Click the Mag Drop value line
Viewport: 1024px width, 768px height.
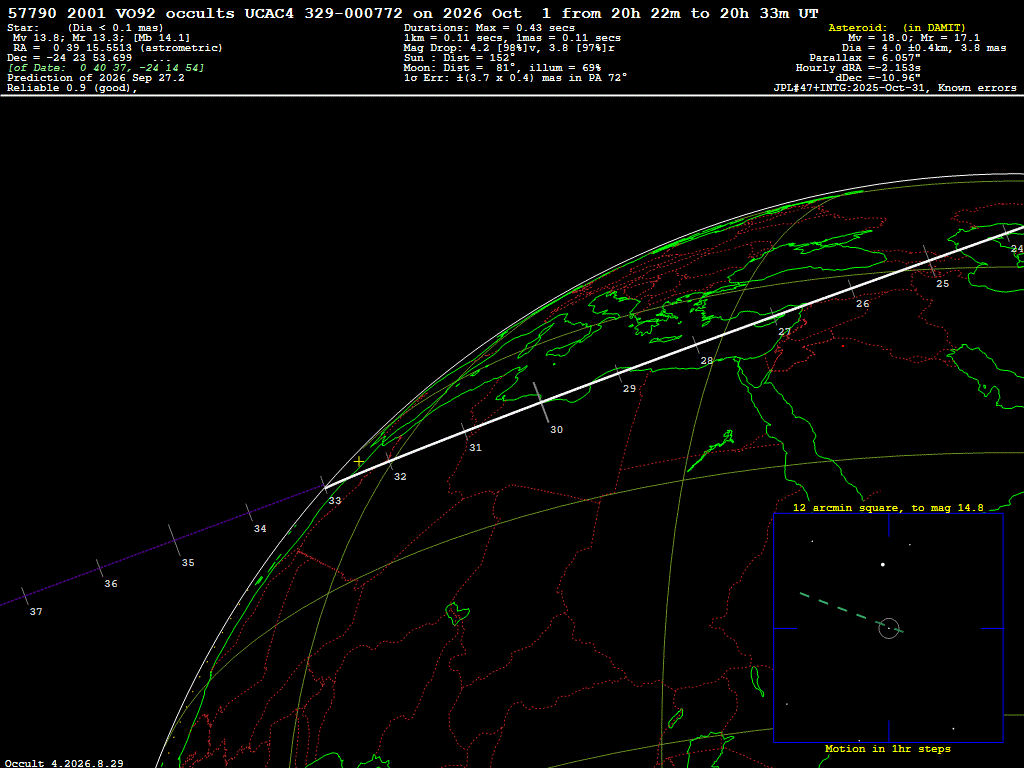(509, 48)
